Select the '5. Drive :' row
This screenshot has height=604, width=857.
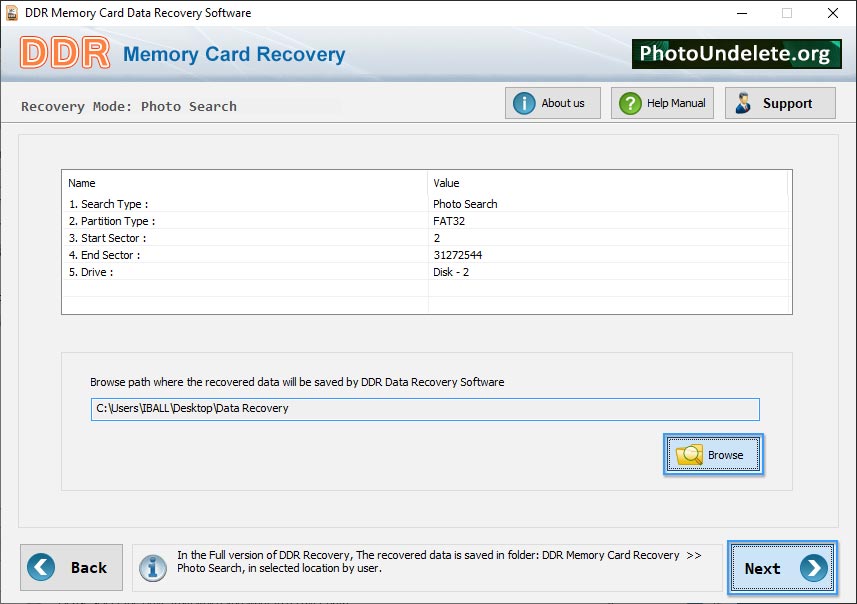tap(426, 272)
